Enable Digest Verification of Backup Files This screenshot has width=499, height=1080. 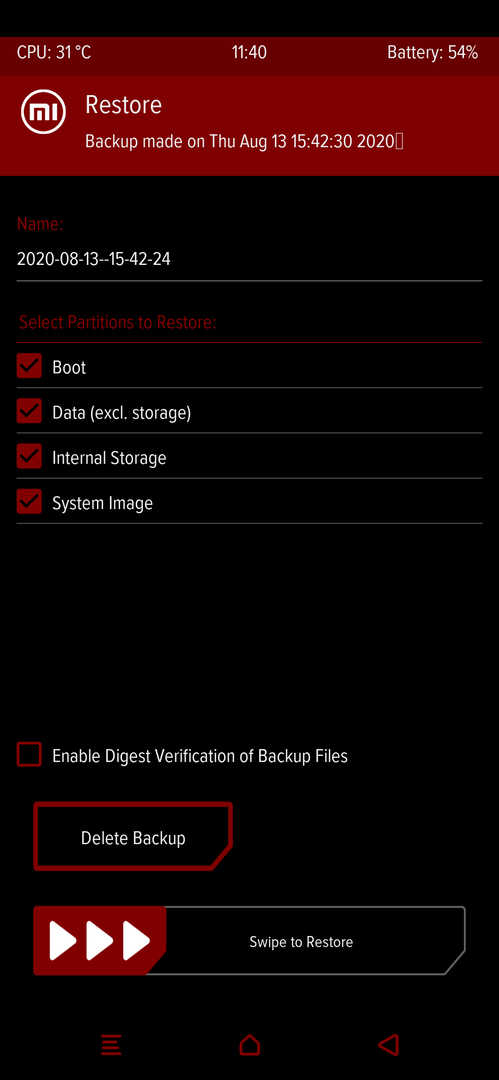point(30,755)
